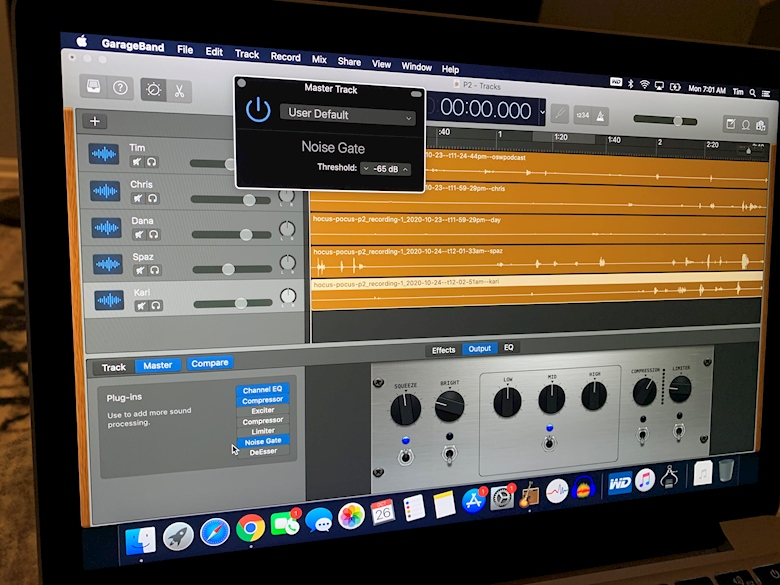Viewport: 780px width, 585px height.
Task: Select the Output tab
Action: pos(480,349)
